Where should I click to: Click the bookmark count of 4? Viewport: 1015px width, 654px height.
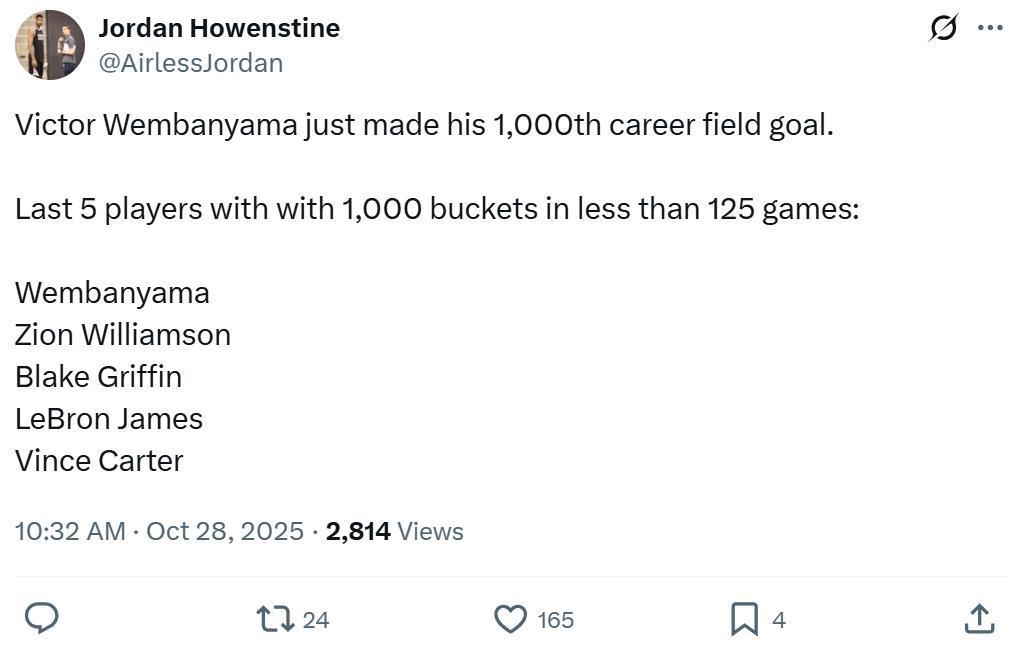click(x=779, y=620)
